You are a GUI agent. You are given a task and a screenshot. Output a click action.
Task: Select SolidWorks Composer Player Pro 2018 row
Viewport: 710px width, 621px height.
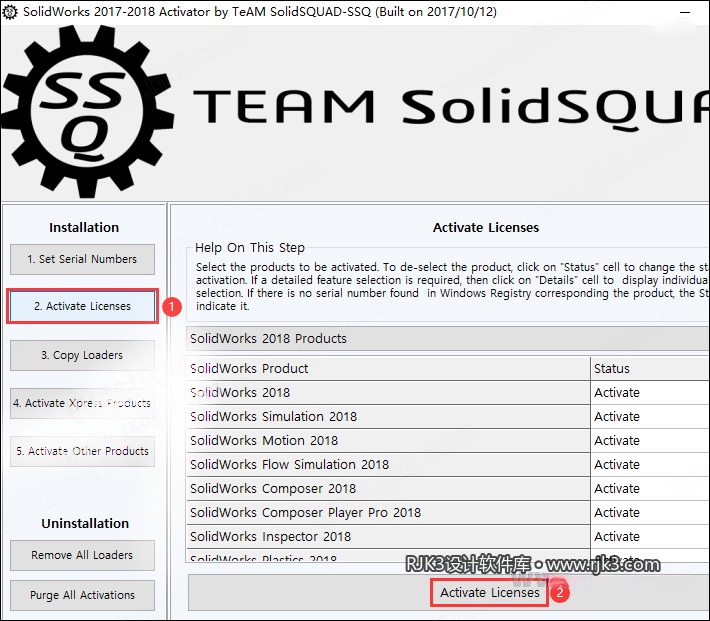[388, 512]
